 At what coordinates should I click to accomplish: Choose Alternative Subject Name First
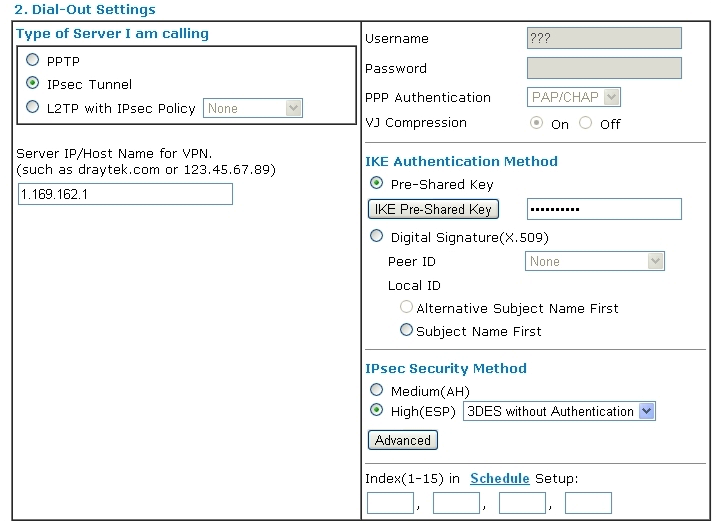(406, 307)
